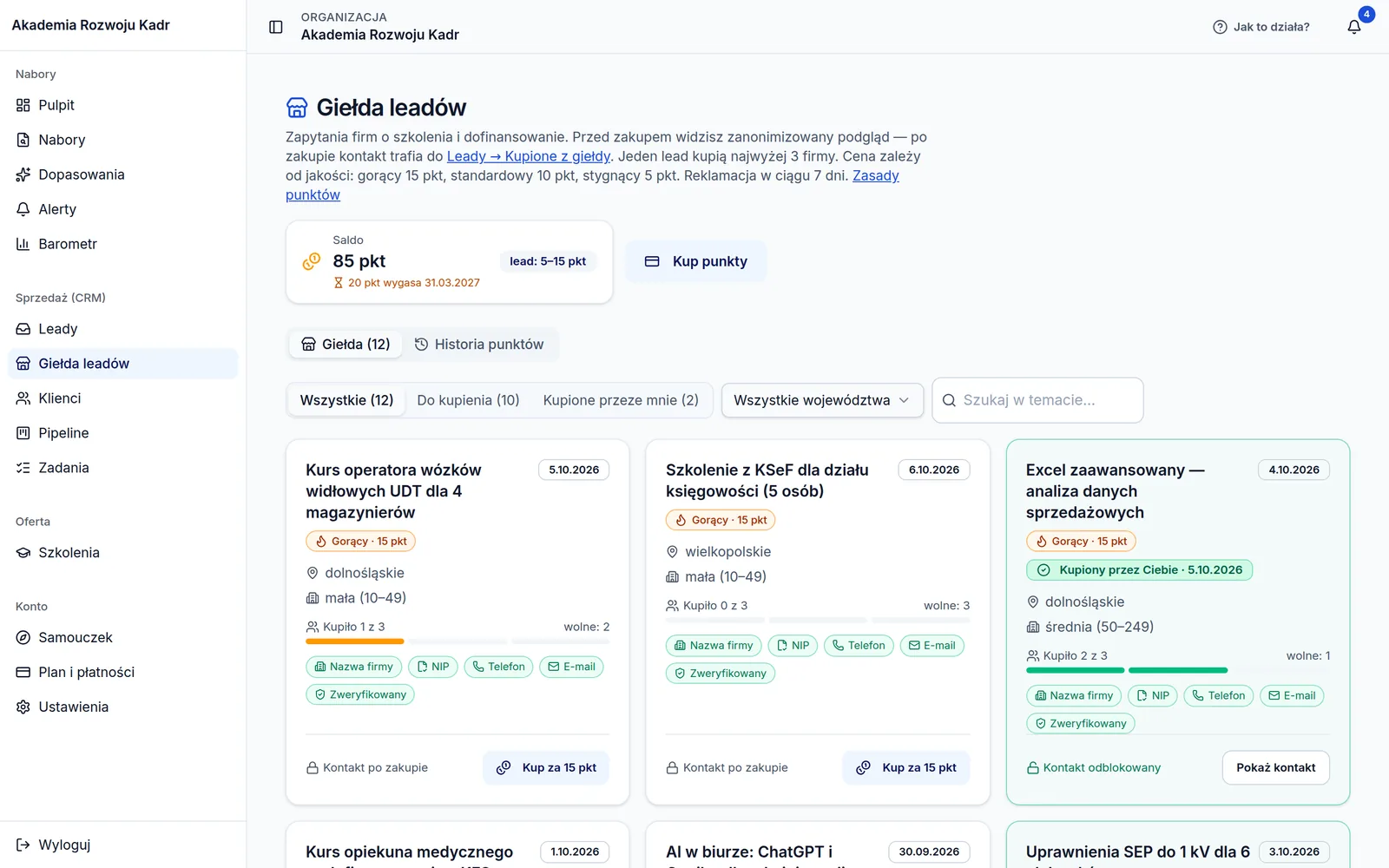Click the lead: 5–15 pkt badge

coord(548,261)
